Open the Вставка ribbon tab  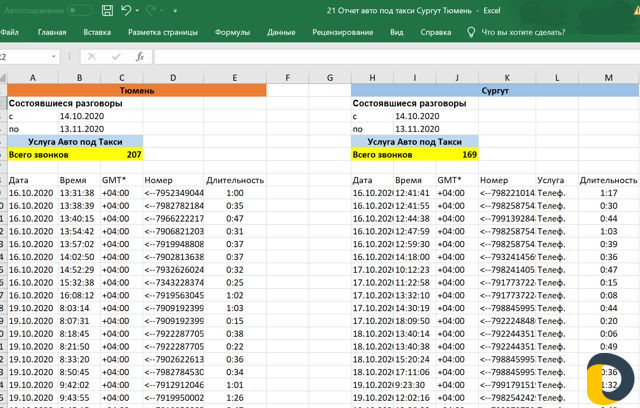click(97, 32)
